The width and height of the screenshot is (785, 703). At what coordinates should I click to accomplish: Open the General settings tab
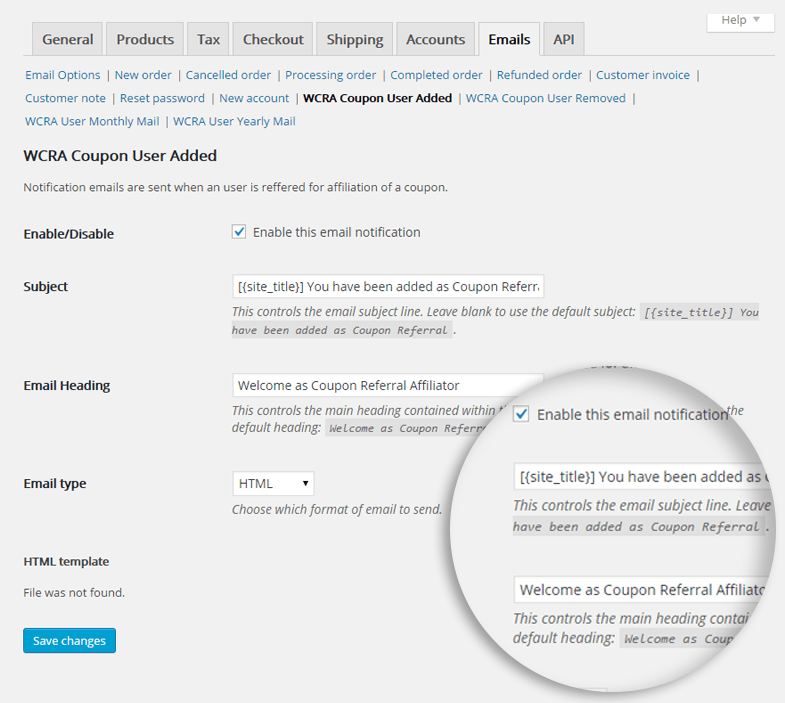pyautogui.click(x=68, y=39)
